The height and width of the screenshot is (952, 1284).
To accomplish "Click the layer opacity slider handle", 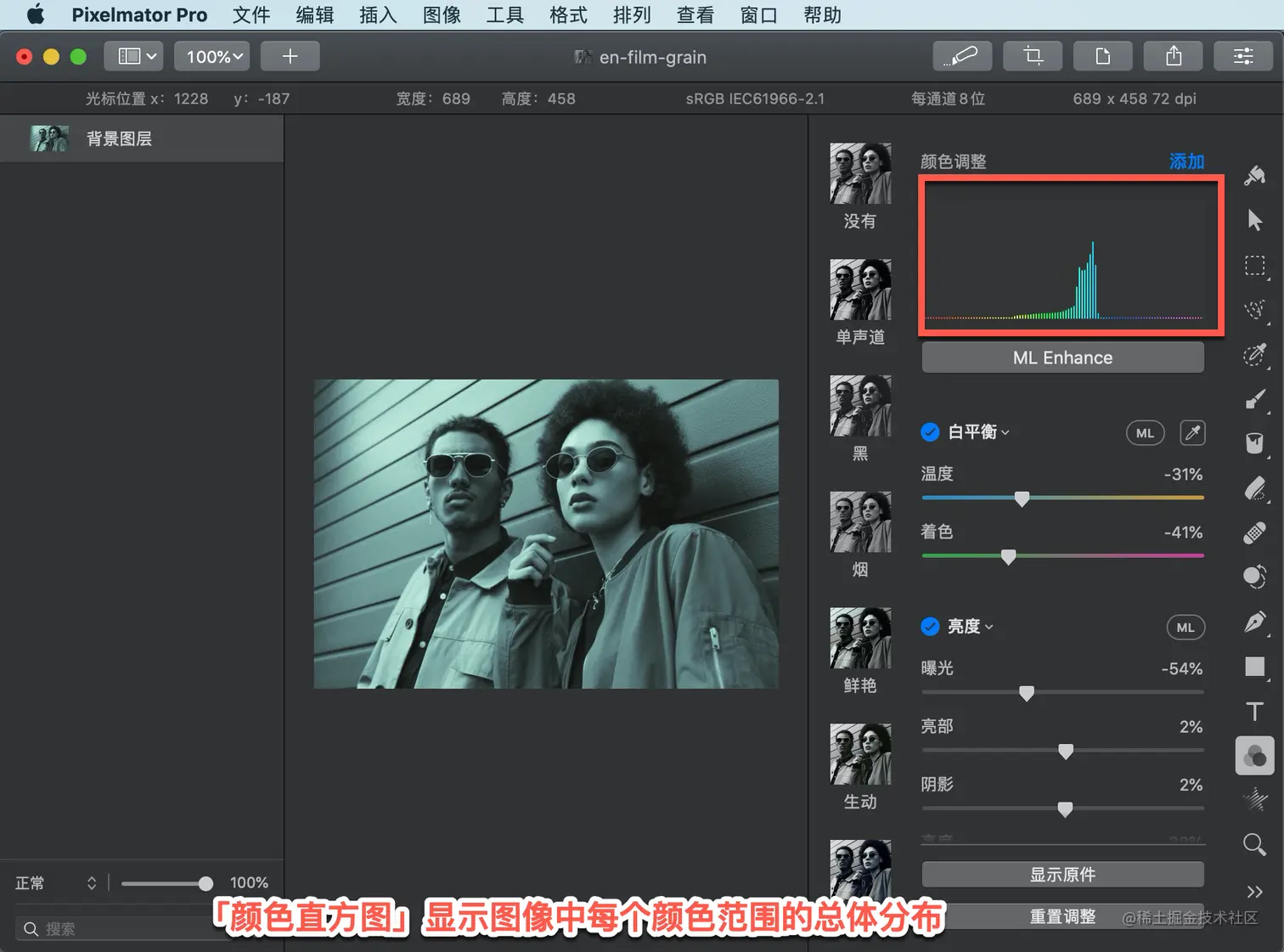I will click(x=206, y=883).
